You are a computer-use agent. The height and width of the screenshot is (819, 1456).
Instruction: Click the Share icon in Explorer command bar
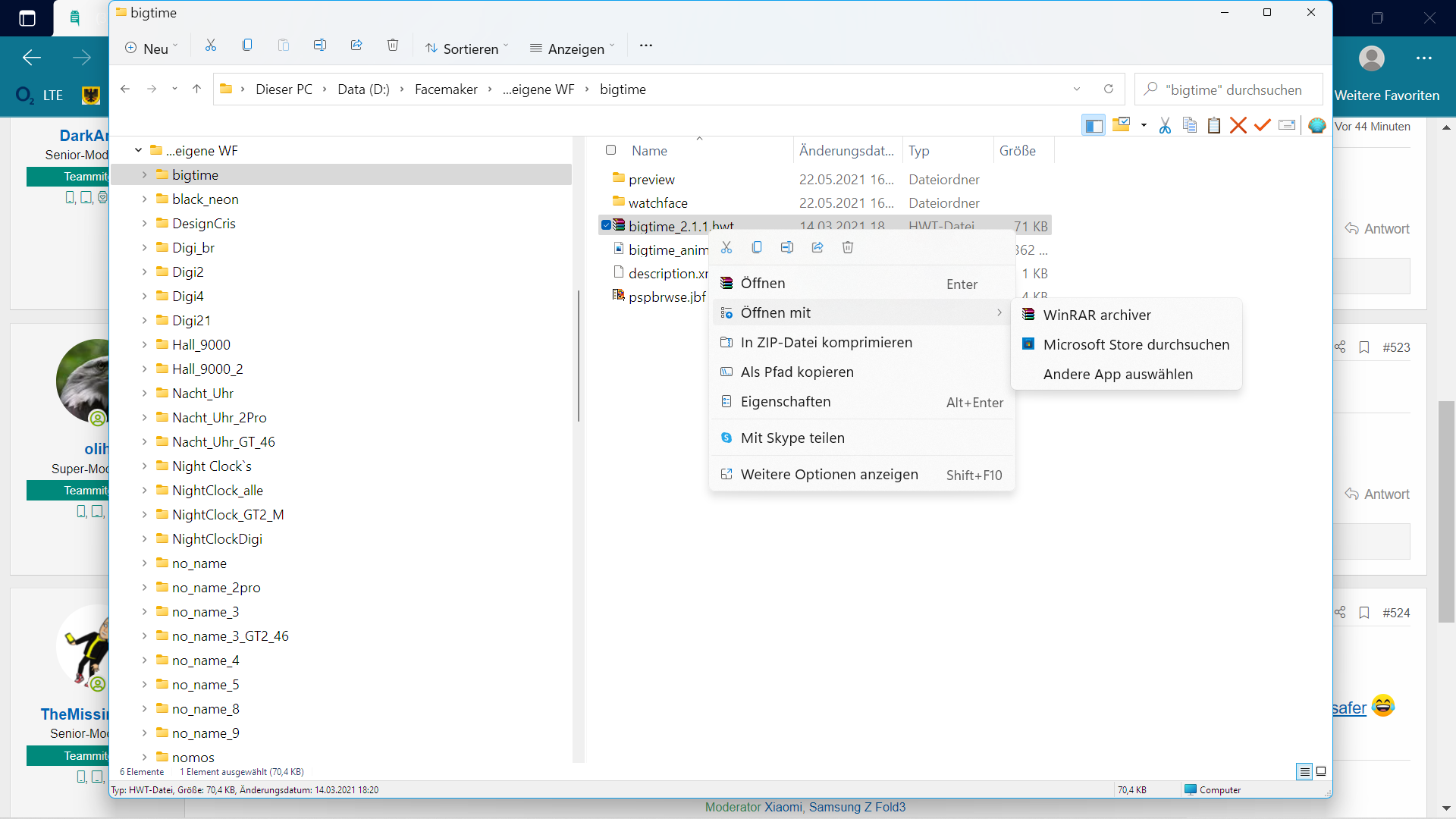(x=356, y=45)
